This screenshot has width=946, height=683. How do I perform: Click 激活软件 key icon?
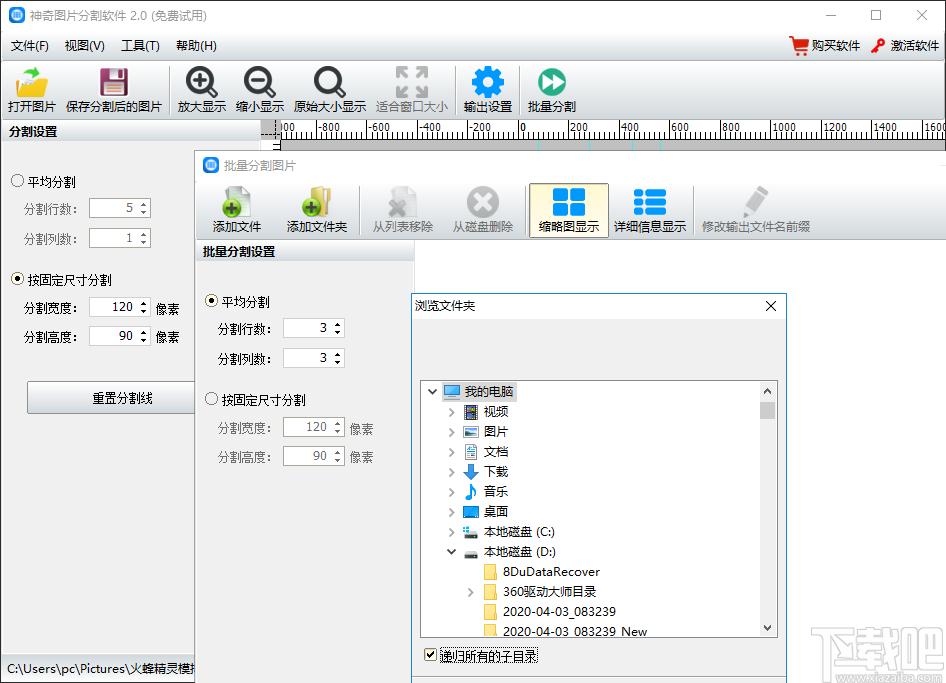[878, 46]
